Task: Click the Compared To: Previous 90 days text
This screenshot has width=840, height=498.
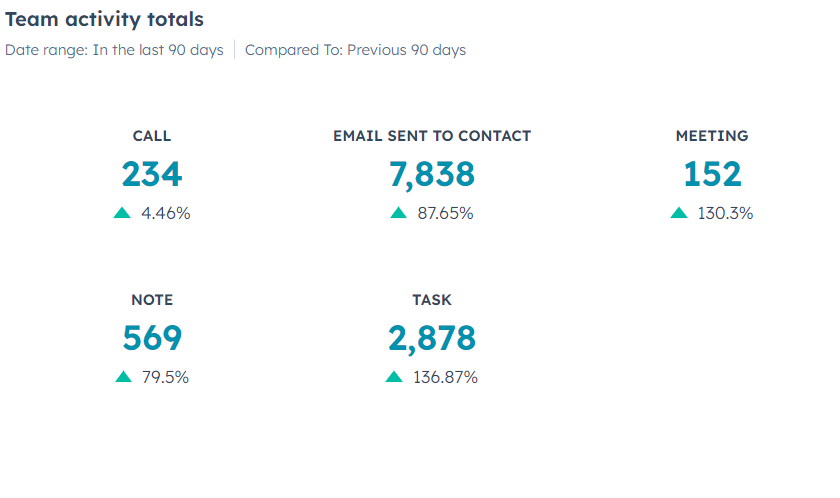Action: pos(355,50)
